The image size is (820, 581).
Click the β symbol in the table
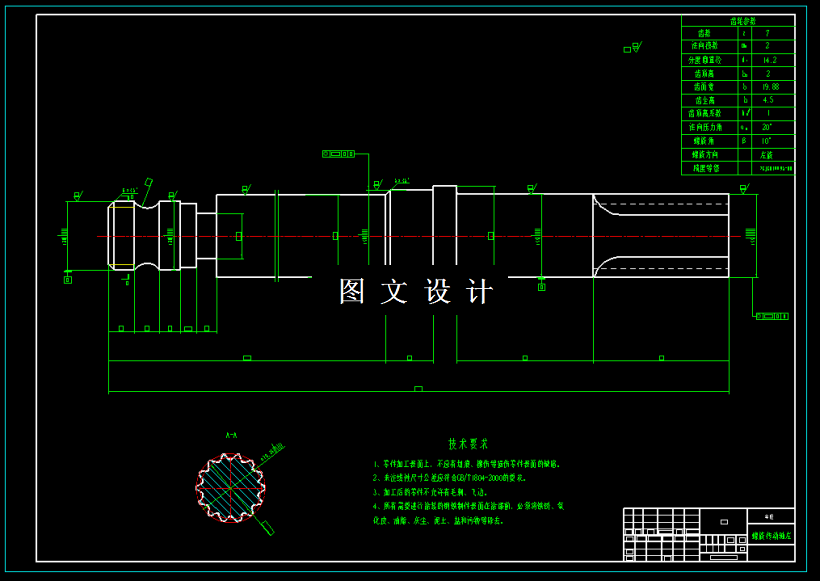pos(744,141)
